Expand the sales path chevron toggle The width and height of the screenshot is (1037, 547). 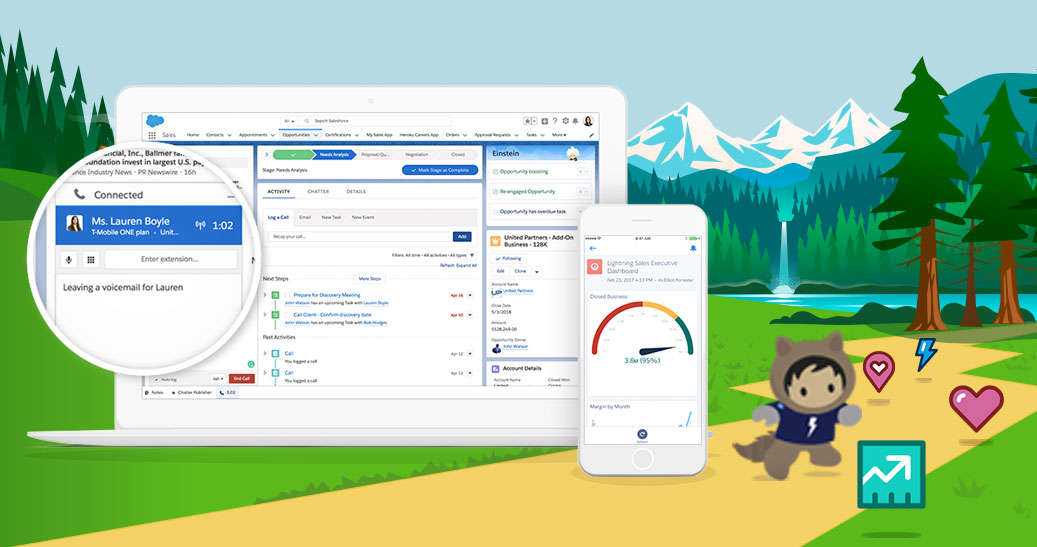coord(267,155)
